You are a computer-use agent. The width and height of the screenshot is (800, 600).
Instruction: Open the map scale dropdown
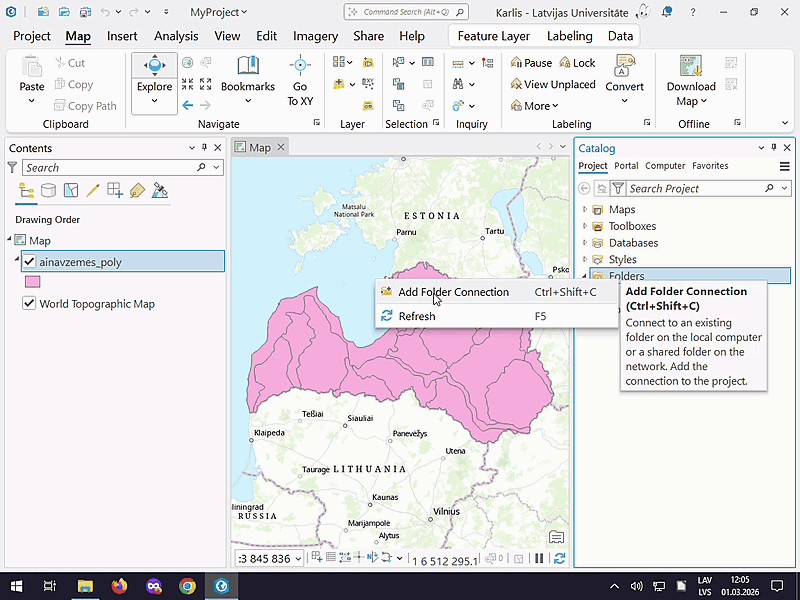click(x=298, y=559)
